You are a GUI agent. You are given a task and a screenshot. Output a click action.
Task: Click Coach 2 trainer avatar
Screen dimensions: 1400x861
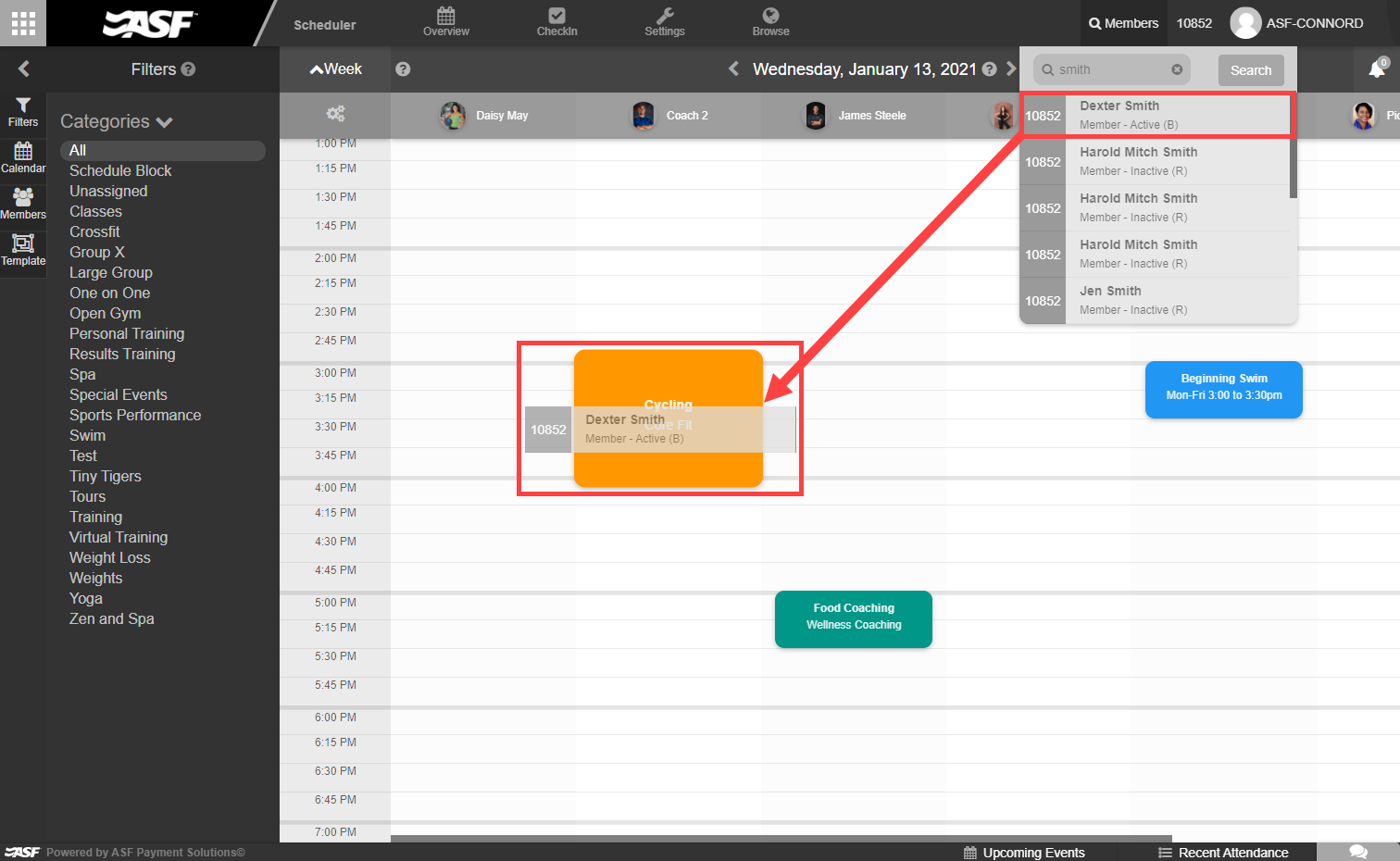pyautogui.click(x=644, y=116)
